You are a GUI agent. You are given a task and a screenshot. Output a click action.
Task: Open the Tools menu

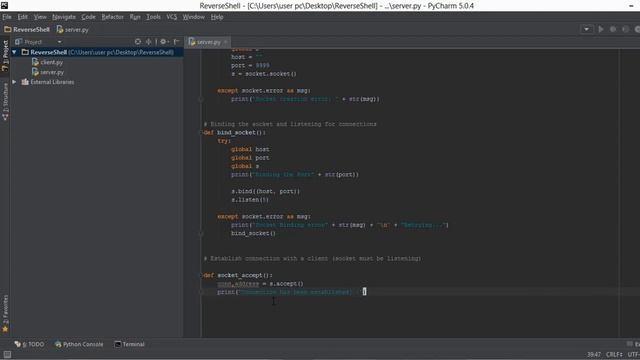click(x=153, y=17)
